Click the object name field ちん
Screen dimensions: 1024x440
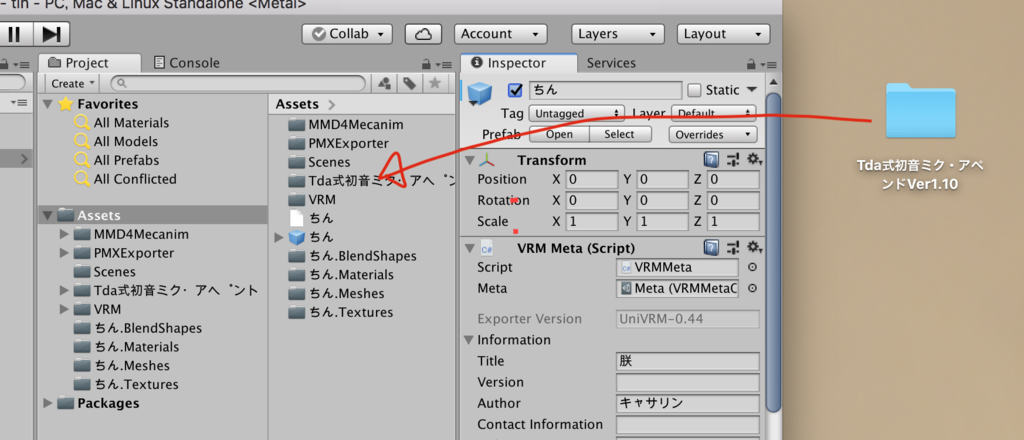coord(605,90)
